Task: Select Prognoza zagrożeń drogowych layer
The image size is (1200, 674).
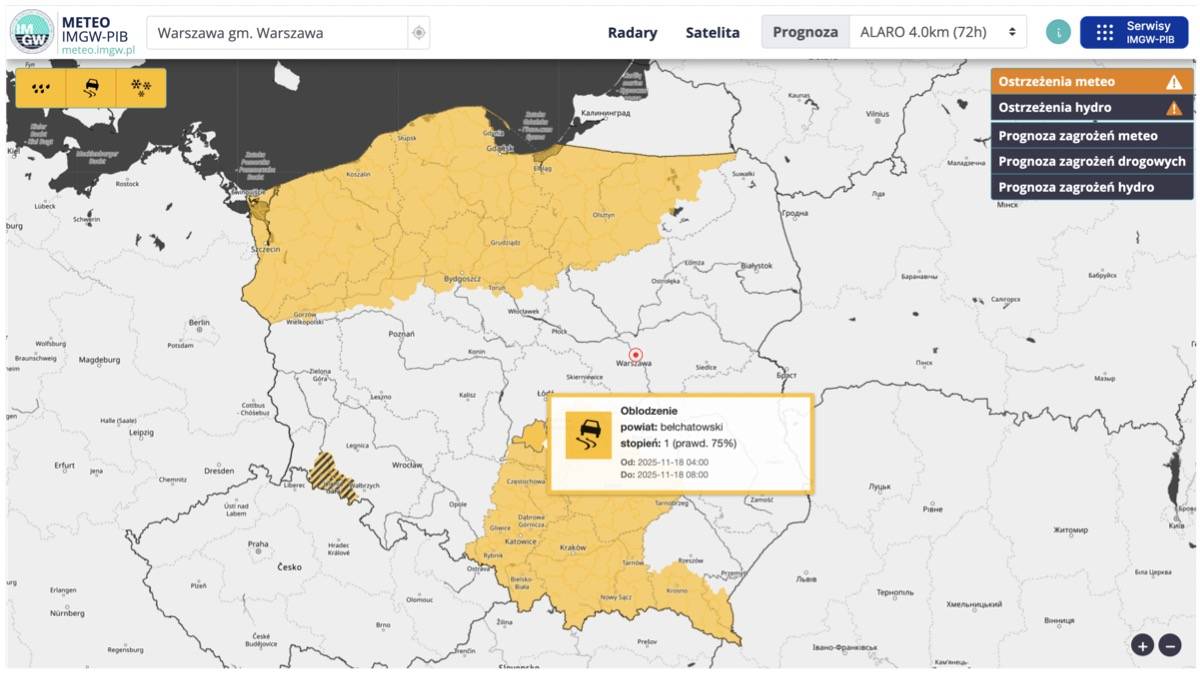Action: tap(1092, 161)
